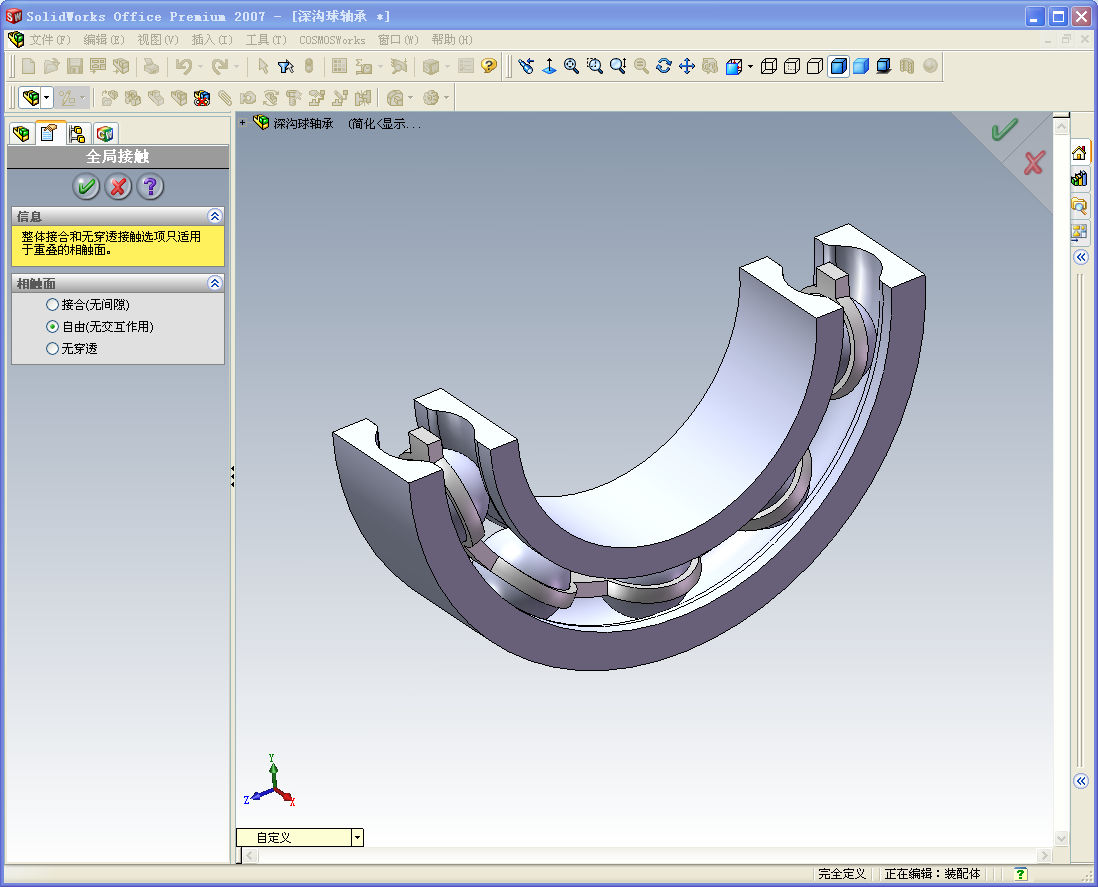The height and width of the screenshot is (887, 1098).
Task: Open the 窗口(W) menu
Action: coord(398,40)
